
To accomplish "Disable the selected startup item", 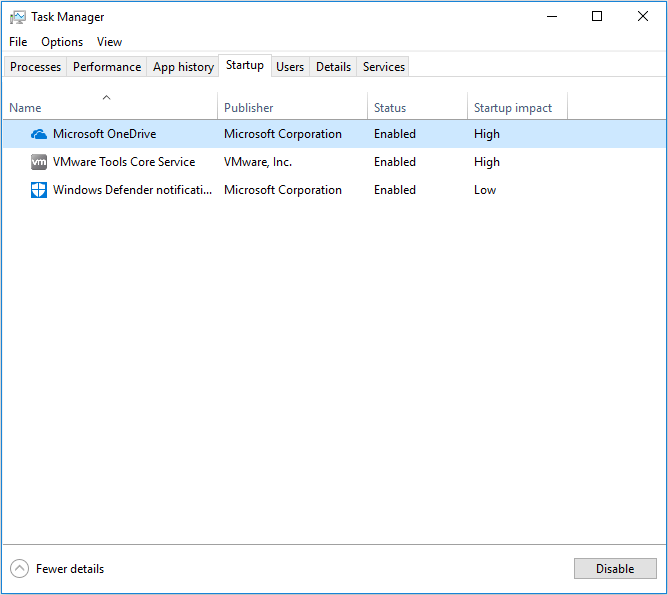I will (x=615, y=569).
